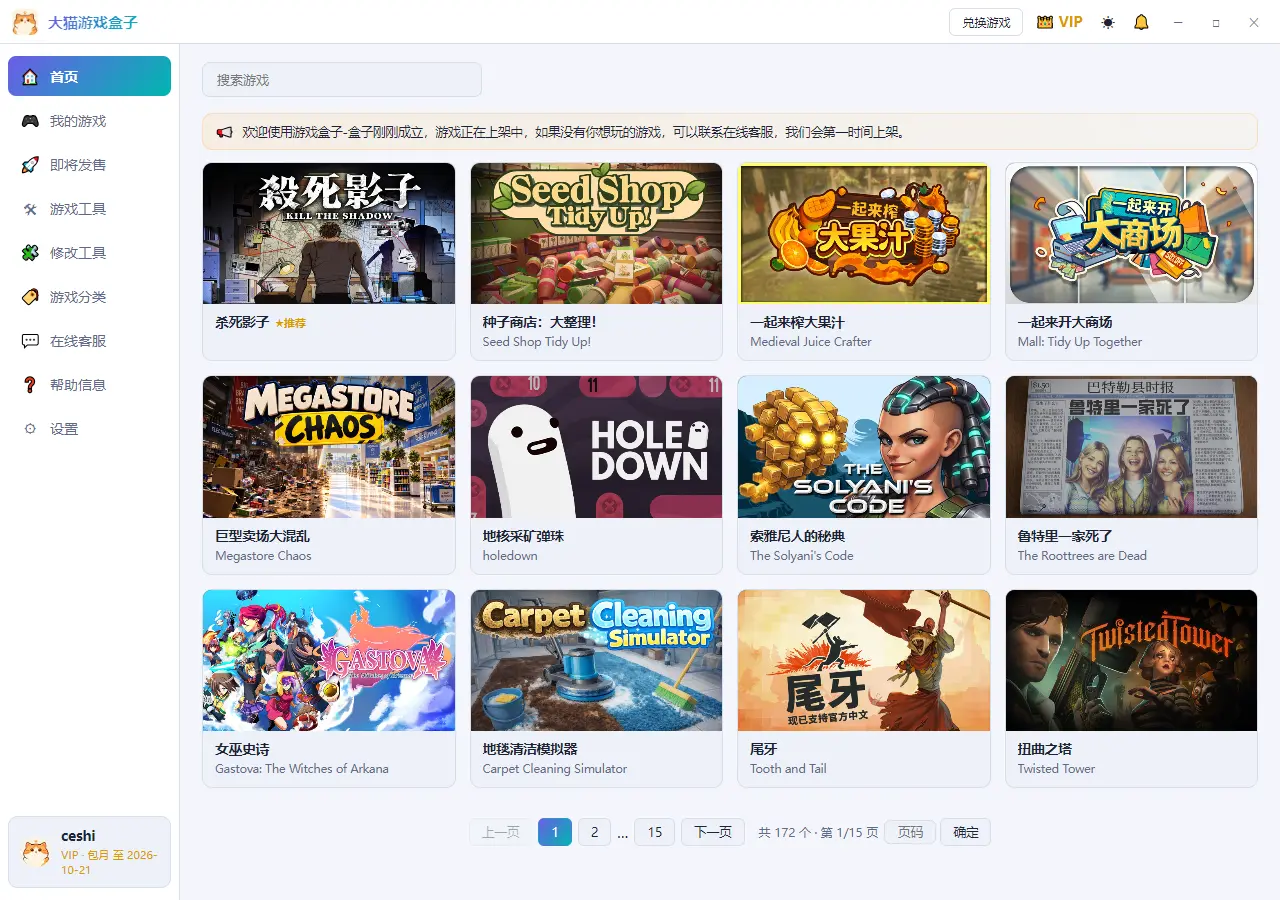Open 即将发售 section
Viewport: 1280px width, 900px height.
pyautogui.click(x=89, y=165)
